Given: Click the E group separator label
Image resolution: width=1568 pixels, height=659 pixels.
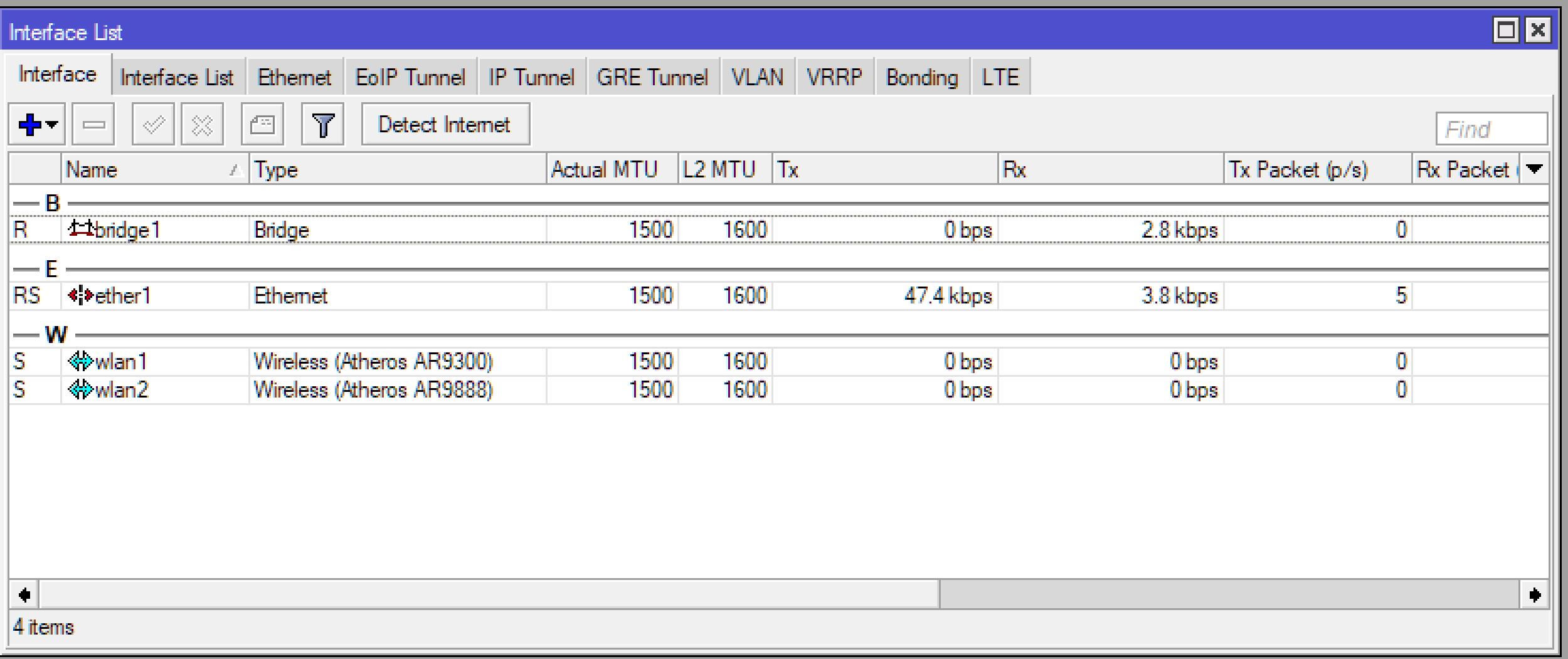Looking at the screenshot, I should point(51,269).
